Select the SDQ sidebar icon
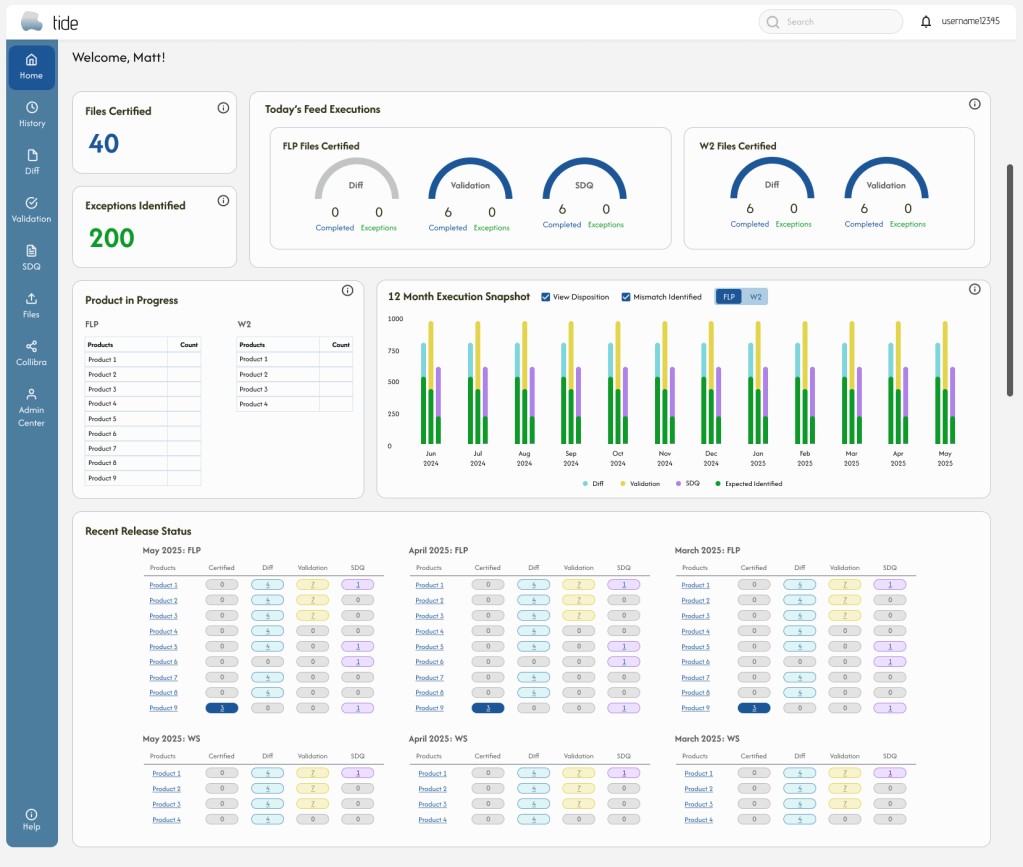The image size is (1023, 867). (32, 257)
